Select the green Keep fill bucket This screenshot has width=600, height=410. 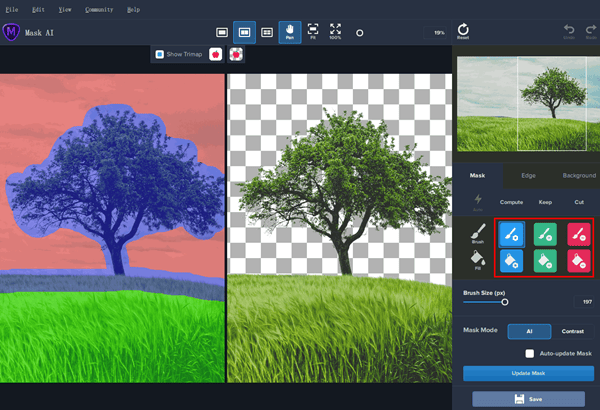pos(545,260)
